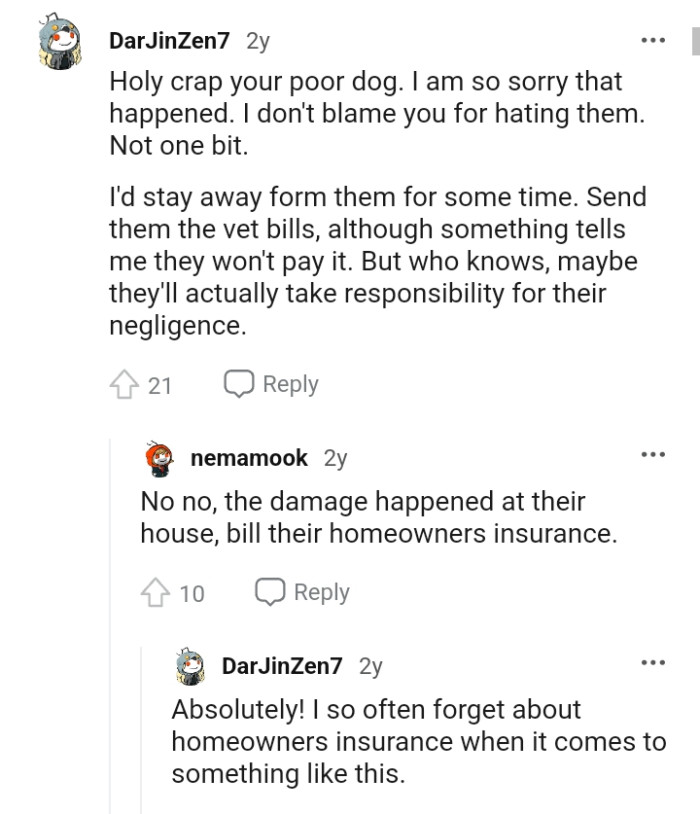Screen dimensions: 700x814
Task: Upvote nemamook's comment about homeowners insurance
Action: pyautogui.click(x=157, y=591)
